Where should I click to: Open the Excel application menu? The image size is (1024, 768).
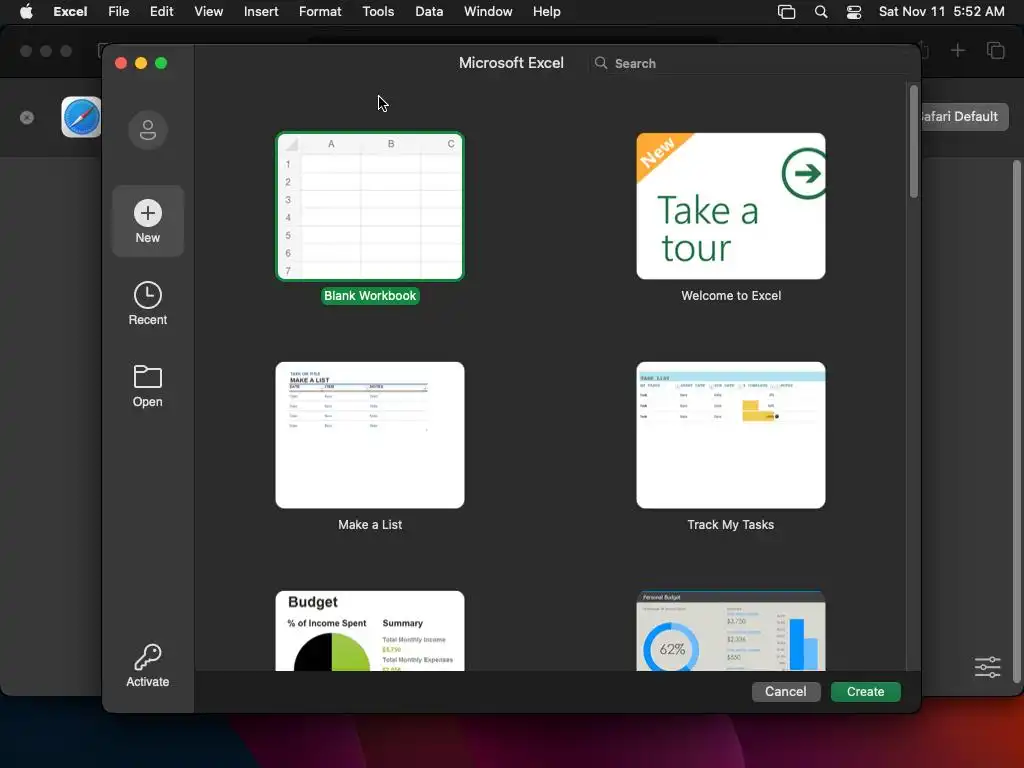click(70, 12)
